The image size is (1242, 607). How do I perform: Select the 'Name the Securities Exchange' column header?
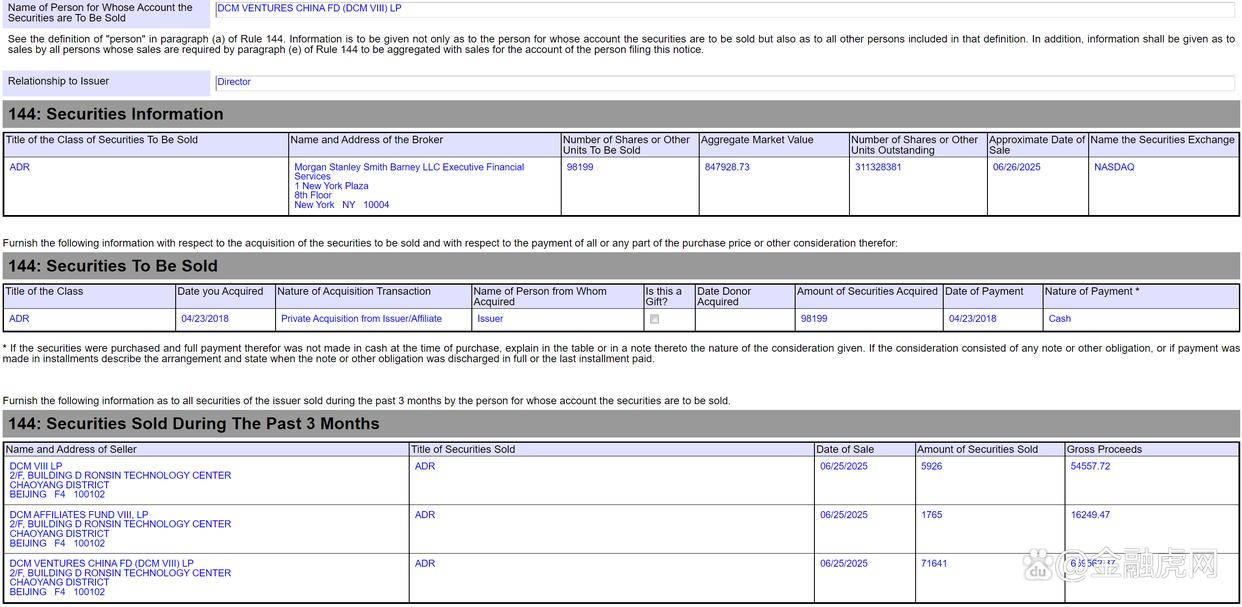click(1162, 140)
